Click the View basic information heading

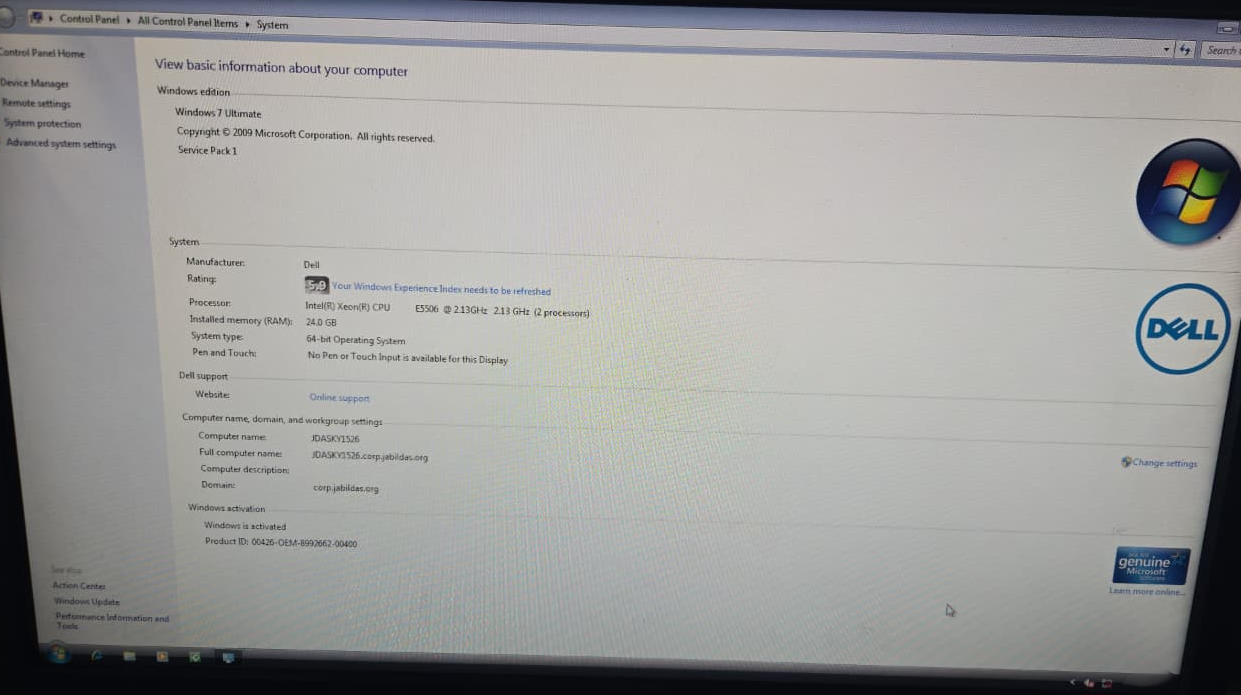(x=281, y=68)
